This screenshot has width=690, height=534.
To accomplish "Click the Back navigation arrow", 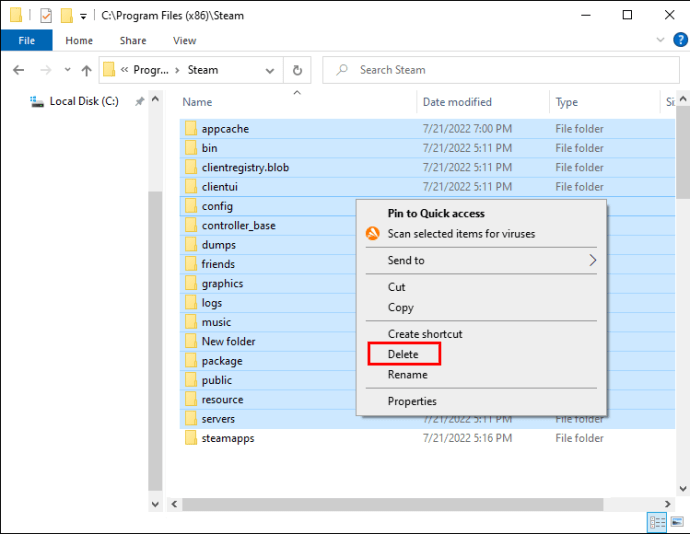I will [x=18, y=70].
